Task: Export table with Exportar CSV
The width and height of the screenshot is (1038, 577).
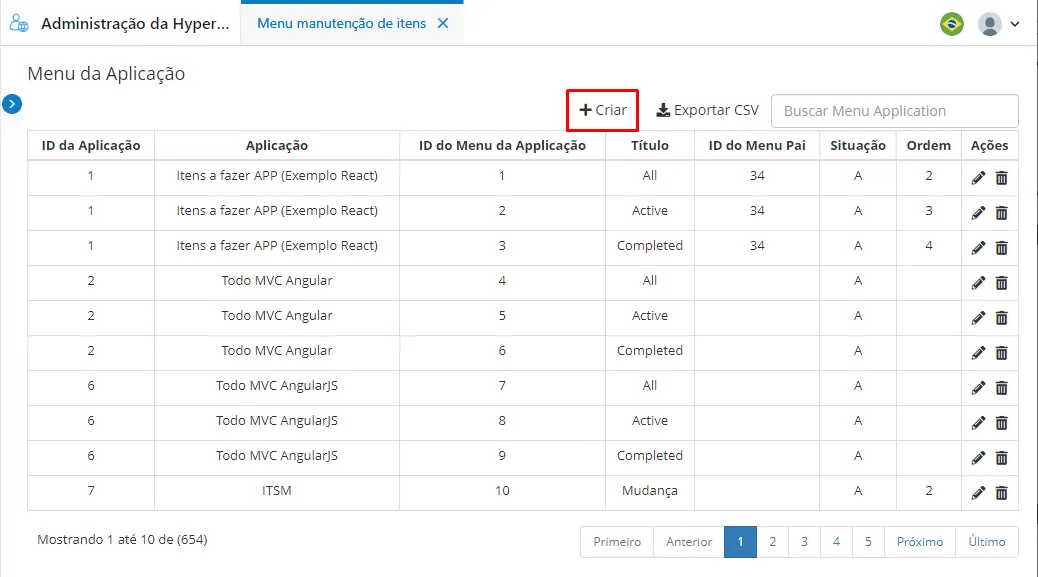Action: pyautogui.click(x=707, y=110)
